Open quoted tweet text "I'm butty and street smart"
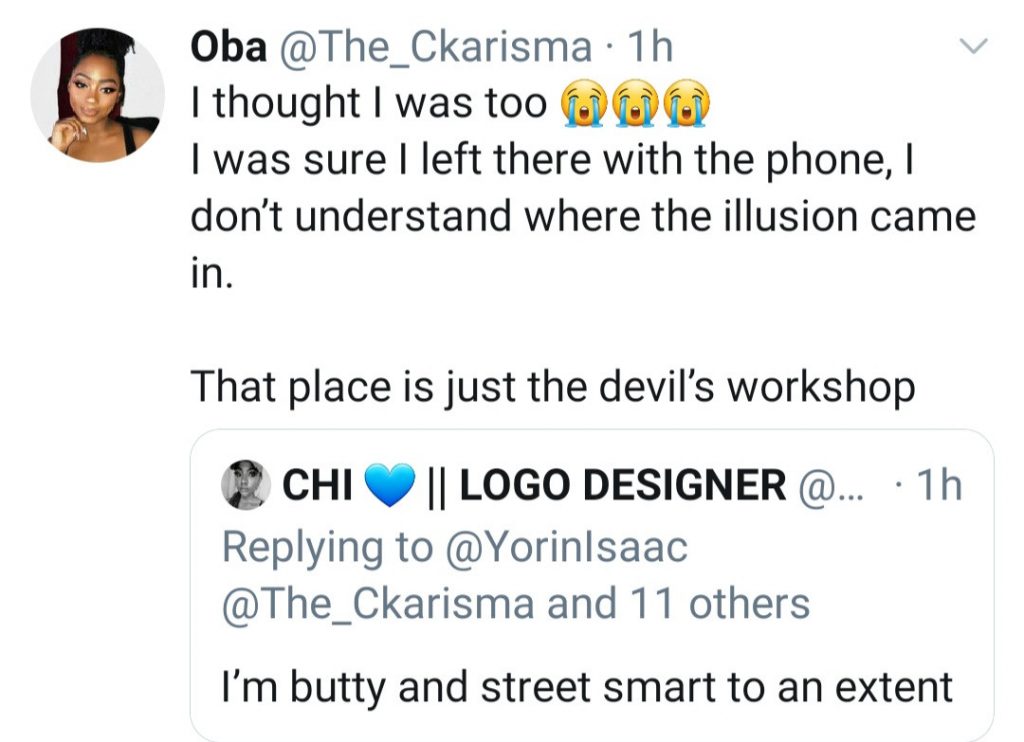Screen dimensions: 1024x742 (586, 687)
